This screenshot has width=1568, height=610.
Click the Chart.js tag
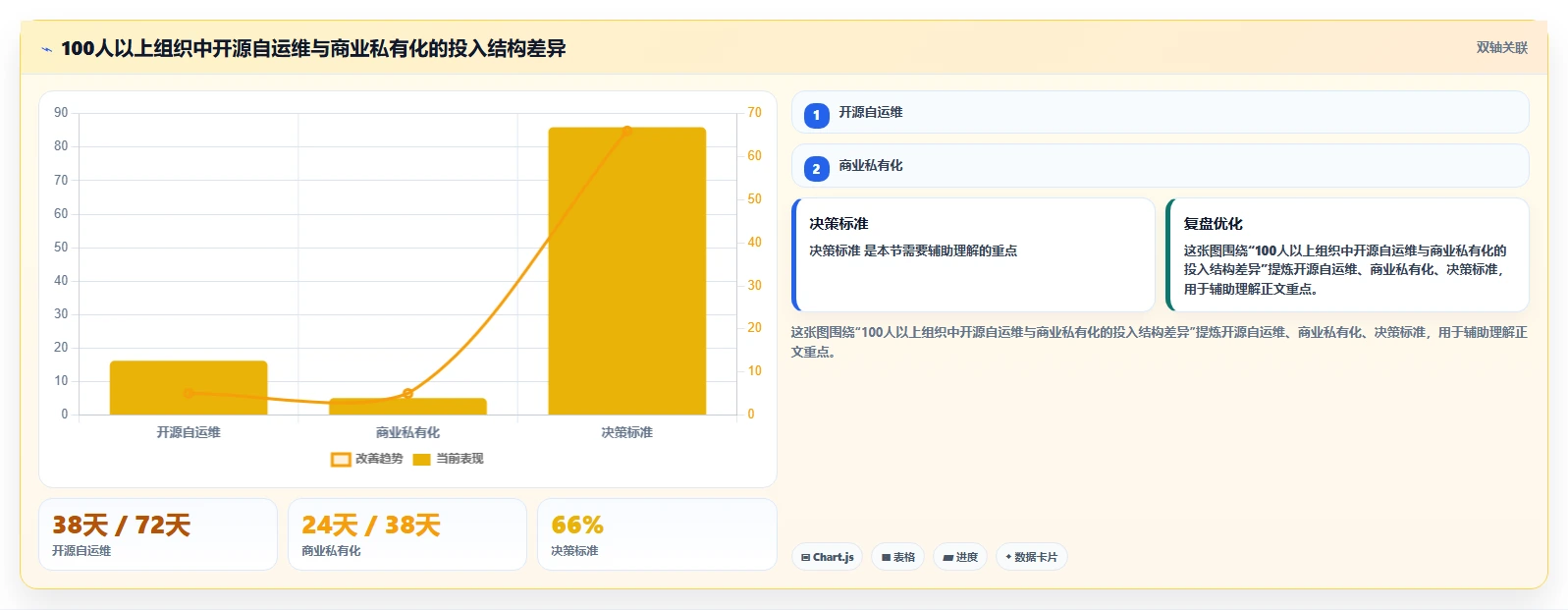(x=827, y=557)
